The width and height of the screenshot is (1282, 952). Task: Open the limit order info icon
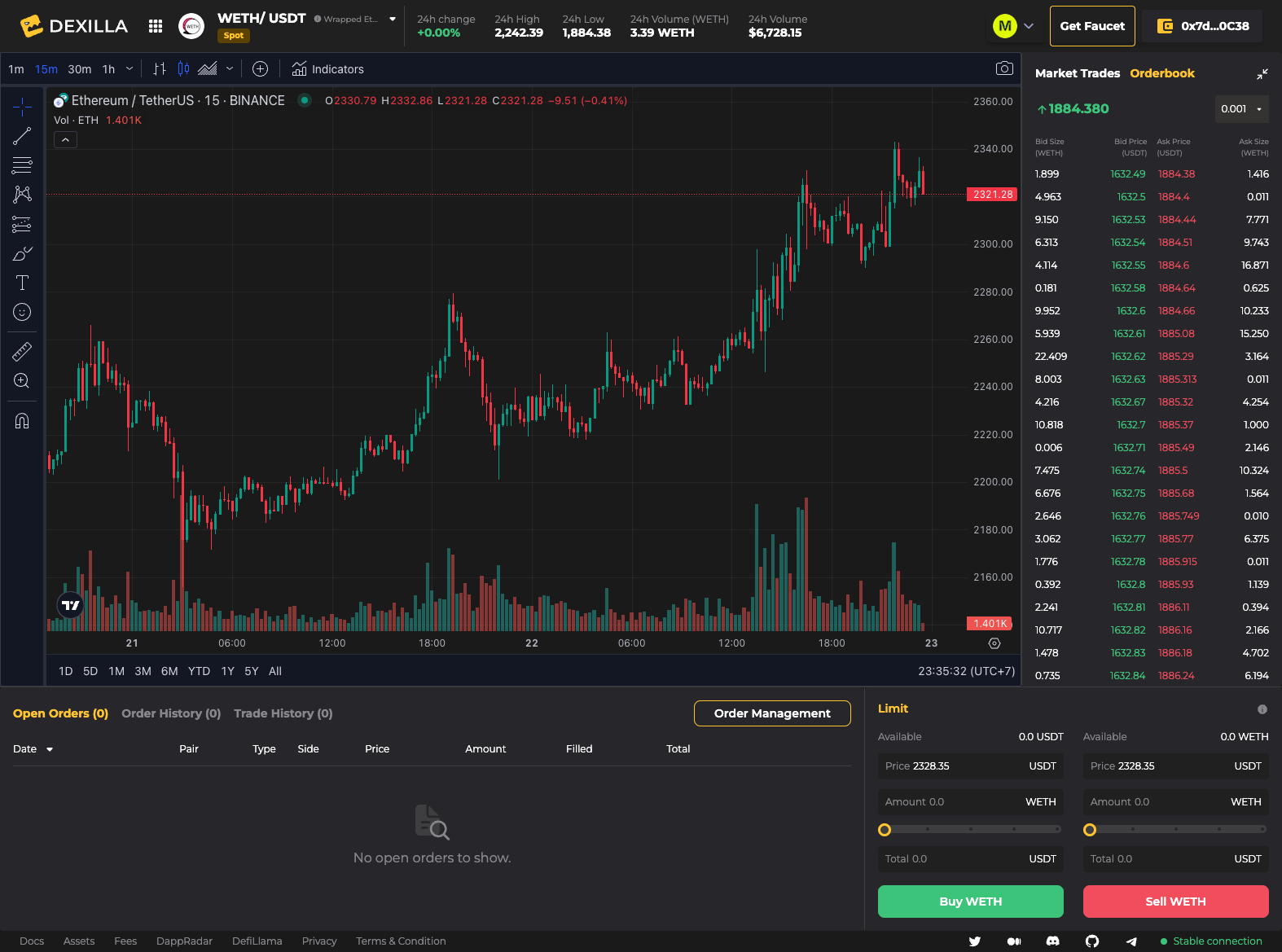click(1262, 709)
